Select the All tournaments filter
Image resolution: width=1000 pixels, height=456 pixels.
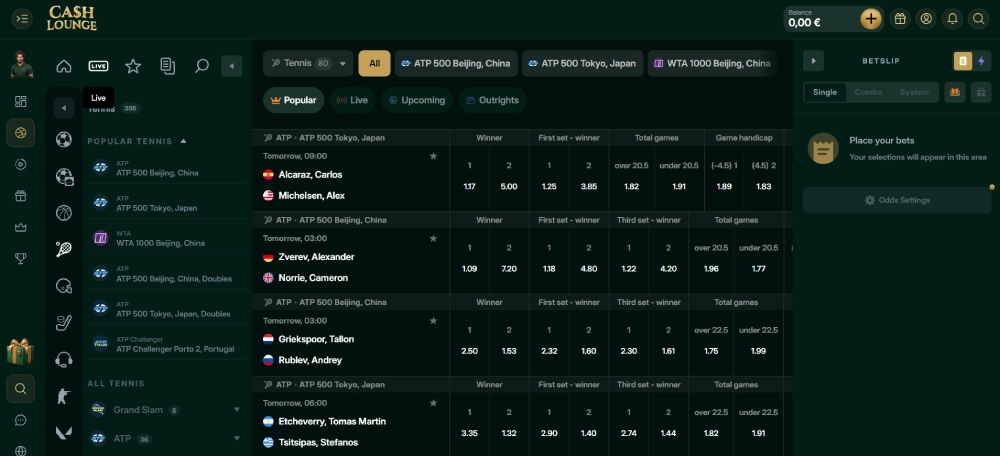tap(374, 63)
